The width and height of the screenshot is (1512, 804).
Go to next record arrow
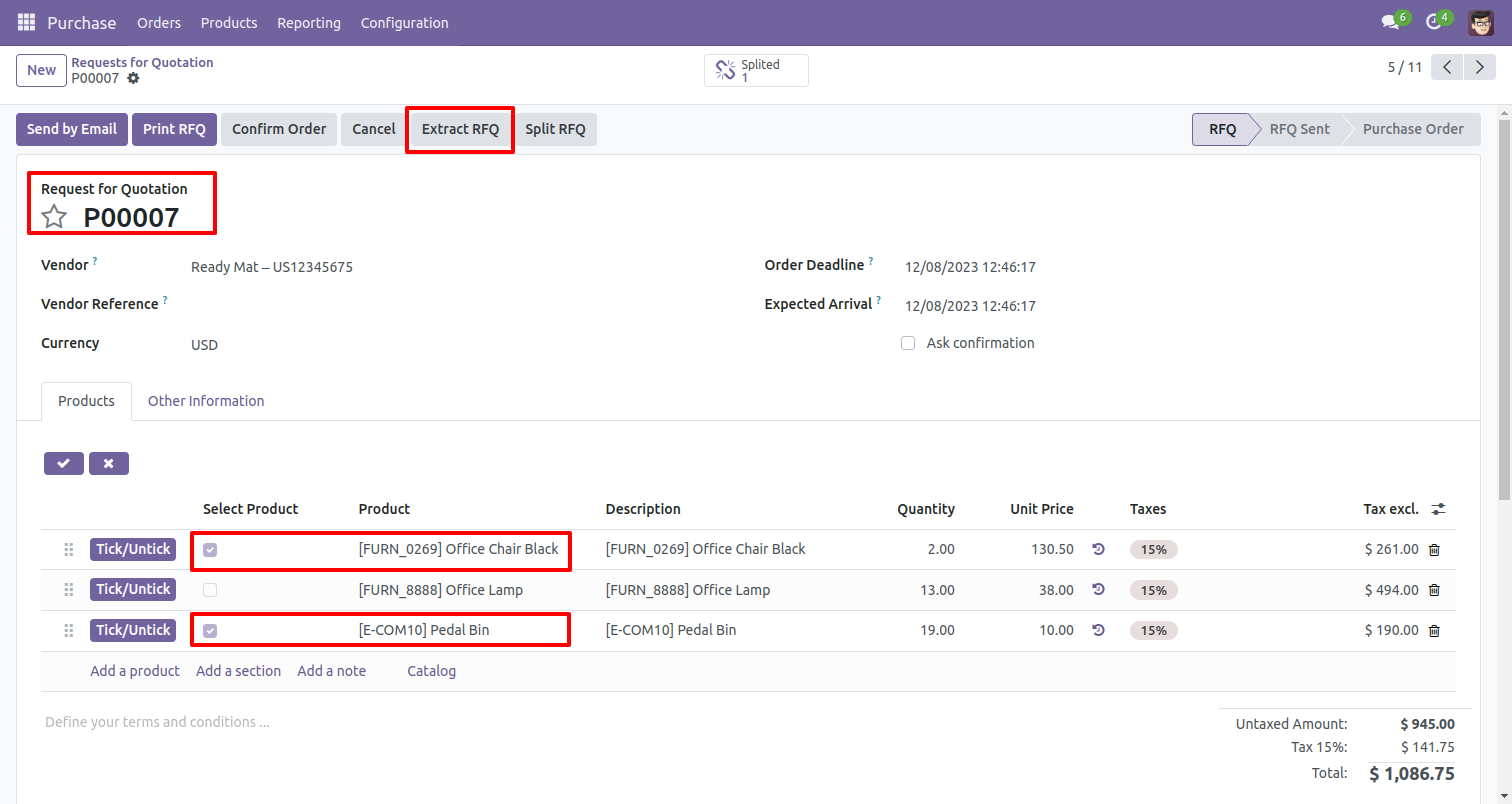1478,67
